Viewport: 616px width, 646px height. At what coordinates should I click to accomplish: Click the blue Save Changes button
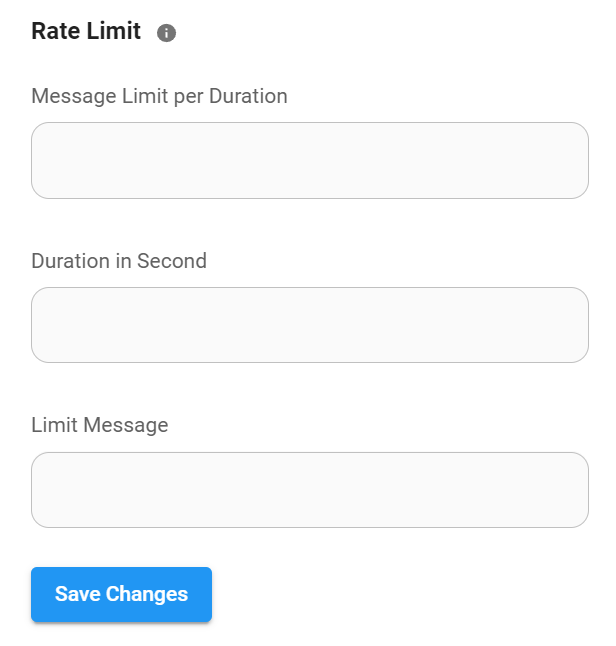[x=121, y=594]
